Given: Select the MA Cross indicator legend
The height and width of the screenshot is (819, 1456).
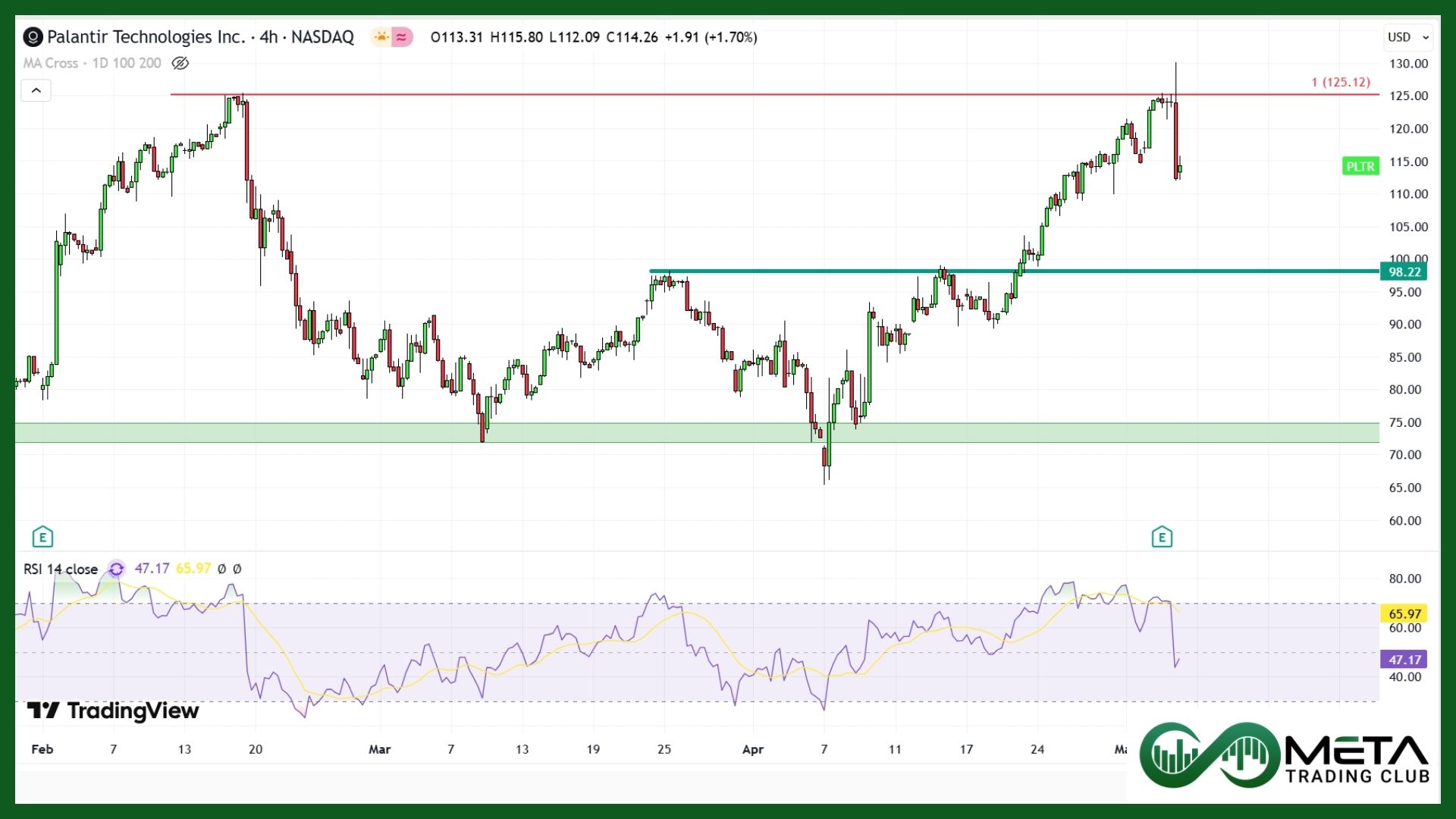Looking at the screenshot, I should [92, 63].
